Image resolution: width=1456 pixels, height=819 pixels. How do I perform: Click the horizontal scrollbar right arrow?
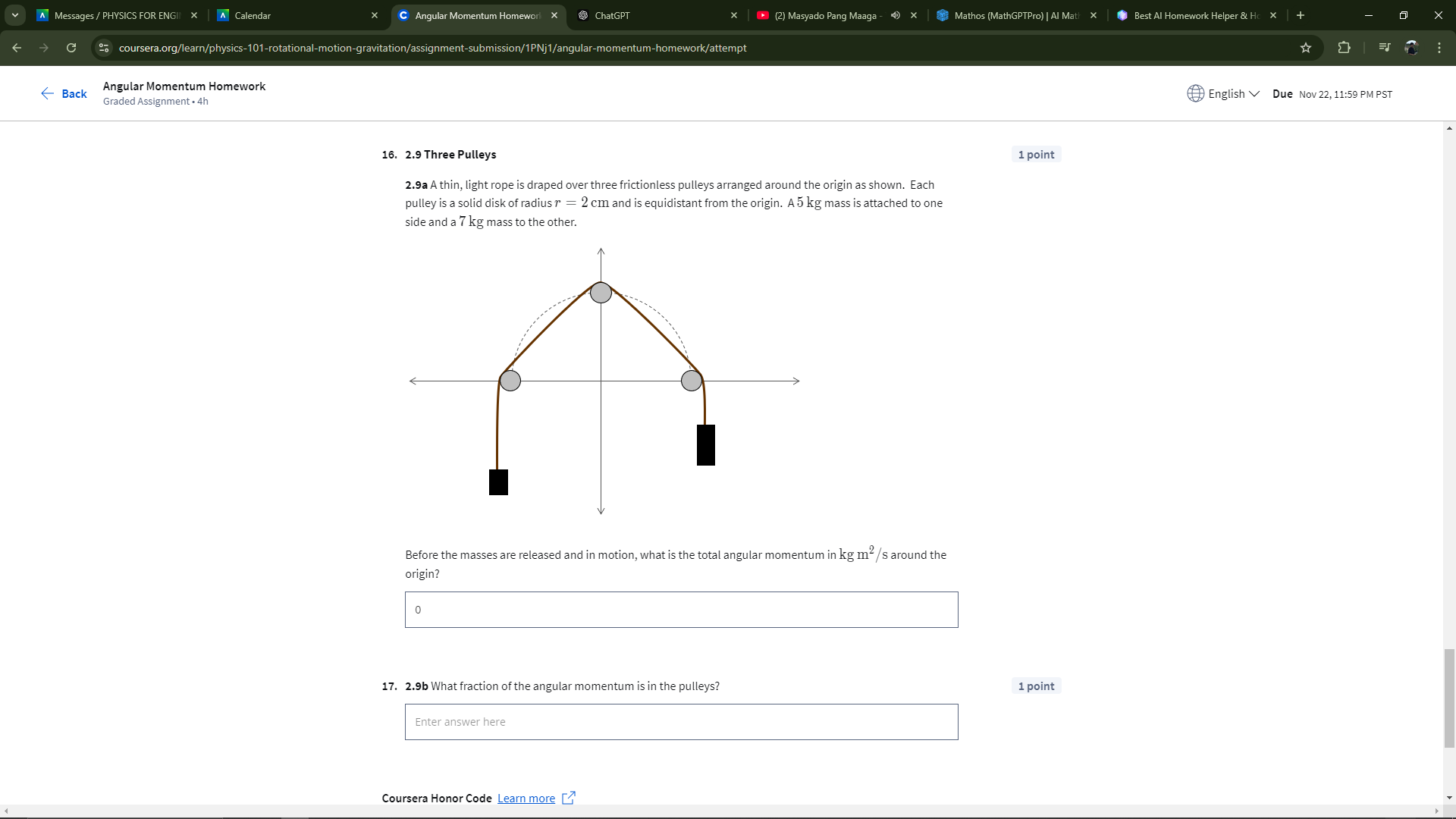click(1436, 811)
